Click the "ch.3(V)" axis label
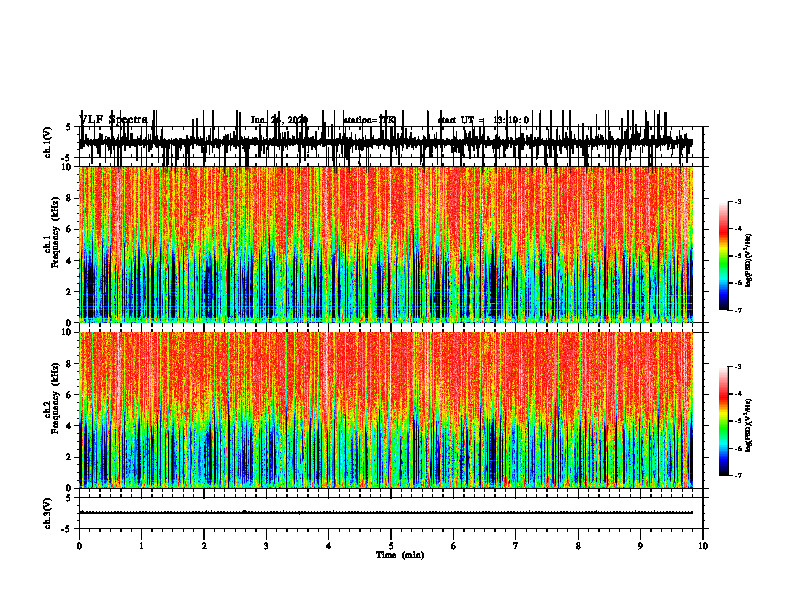This screenshot has height=612, width=792. [48, 513]
